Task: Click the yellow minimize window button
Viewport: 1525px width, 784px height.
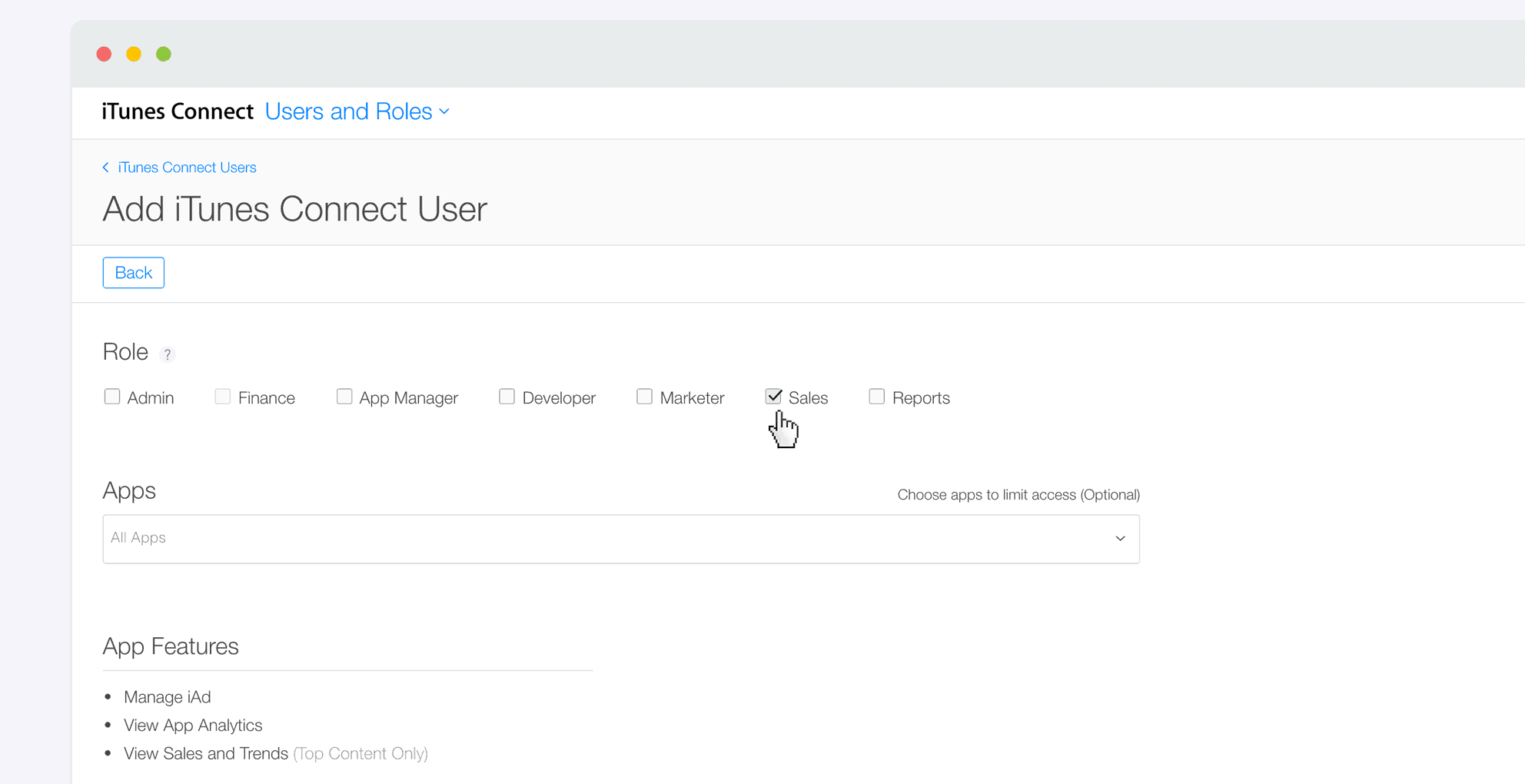Action: 134,54
